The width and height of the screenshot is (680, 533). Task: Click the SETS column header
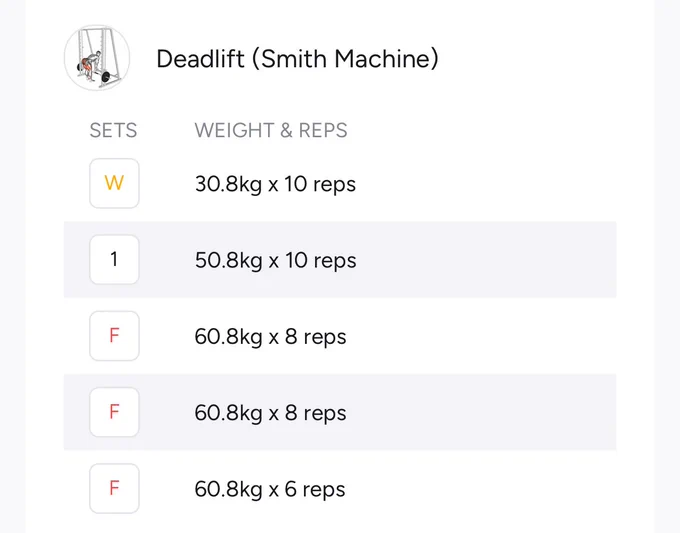(x=113, y=131)
